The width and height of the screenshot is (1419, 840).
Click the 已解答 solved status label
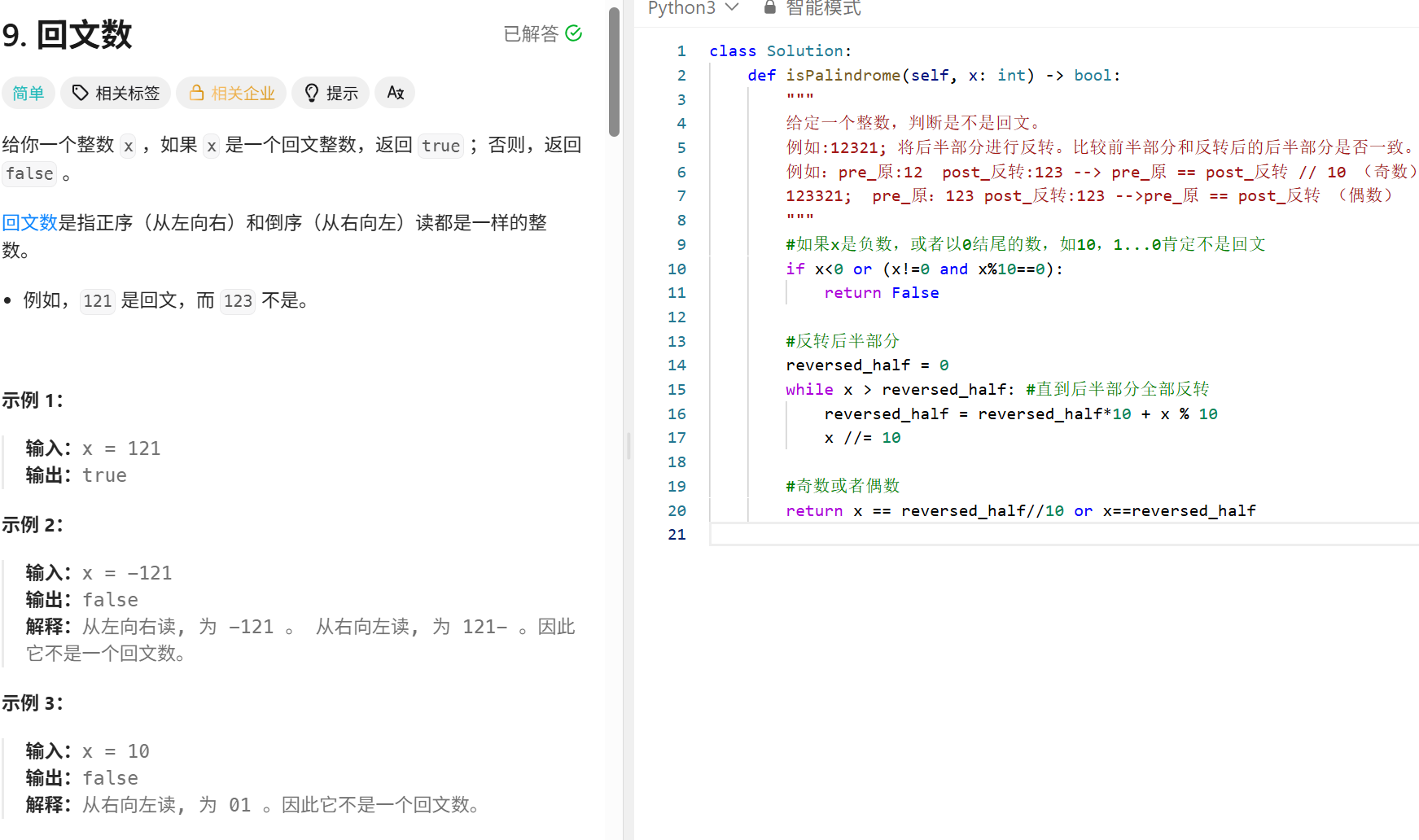pyautogui.click(x=531, y=33)
